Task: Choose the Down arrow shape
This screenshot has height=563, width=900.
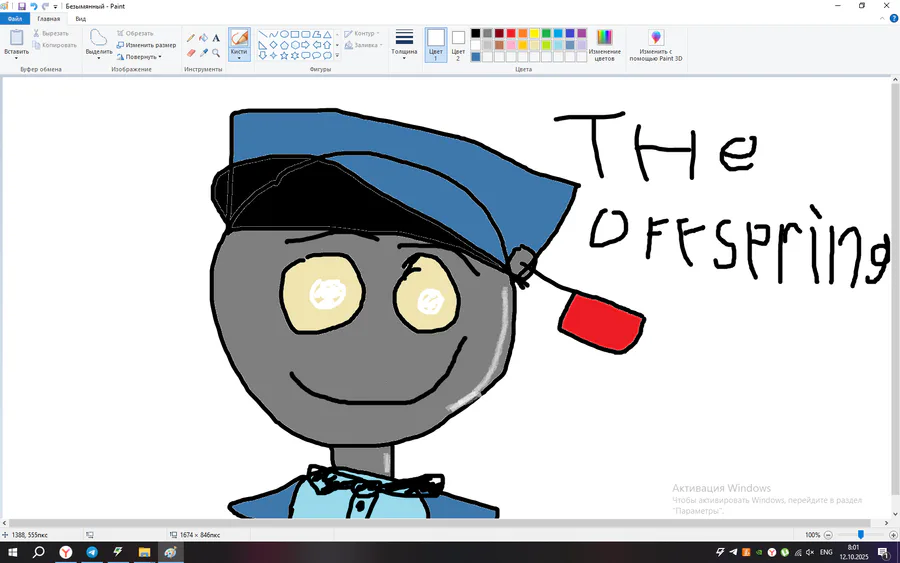Action: click(x=262, y=55)
